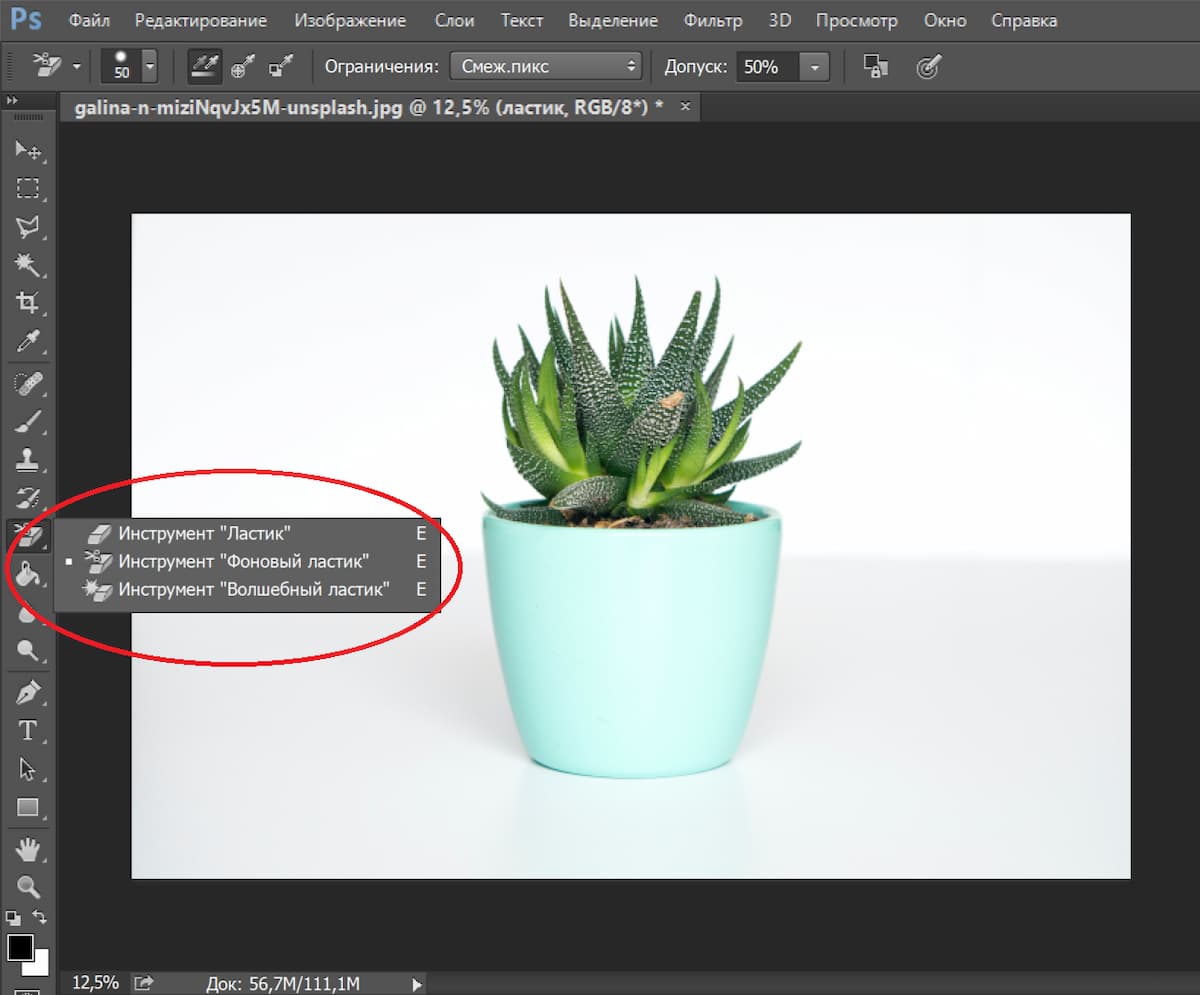Open the Ограничения dropdown set to Смеж.пикс

coord(545,67)
